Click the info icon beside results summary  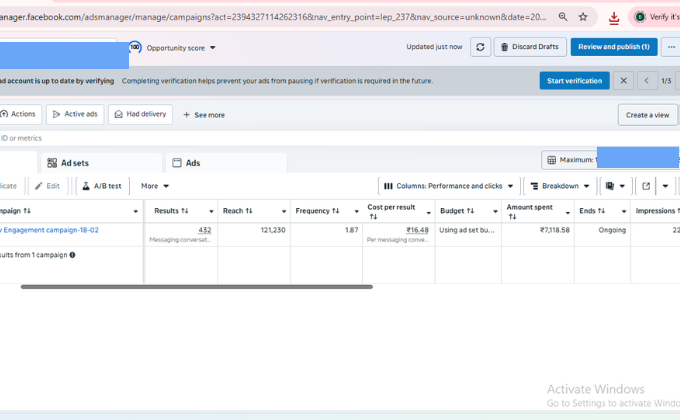pos(72,255)
